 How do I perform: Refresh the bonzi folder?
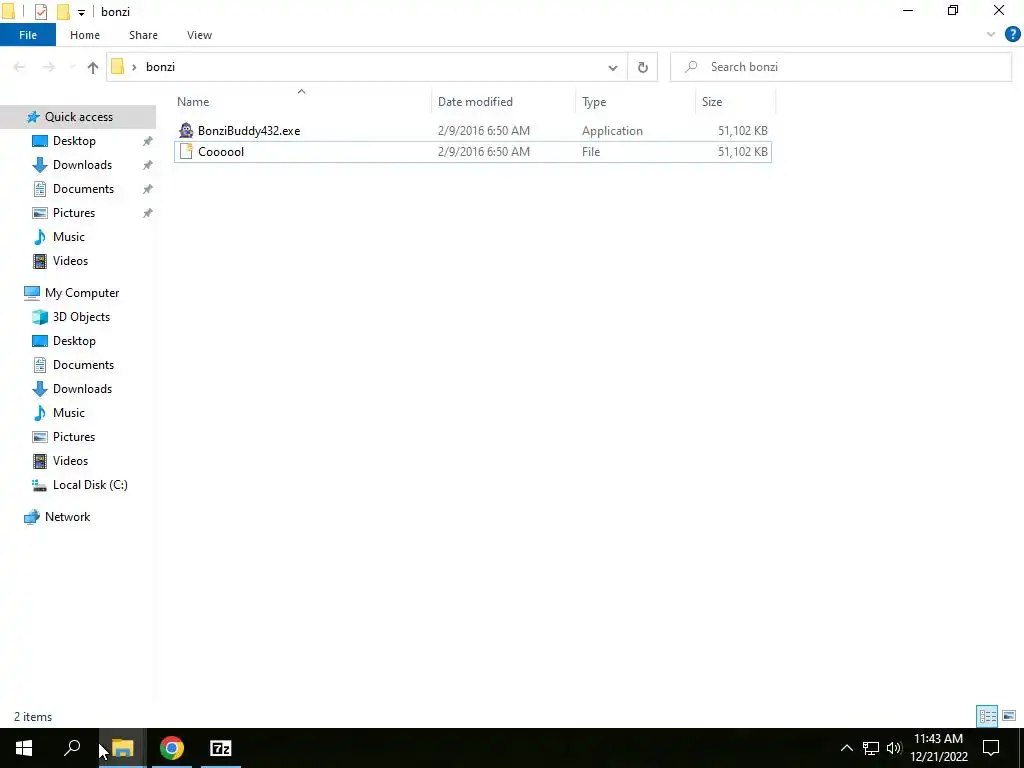tap(643, 67)
